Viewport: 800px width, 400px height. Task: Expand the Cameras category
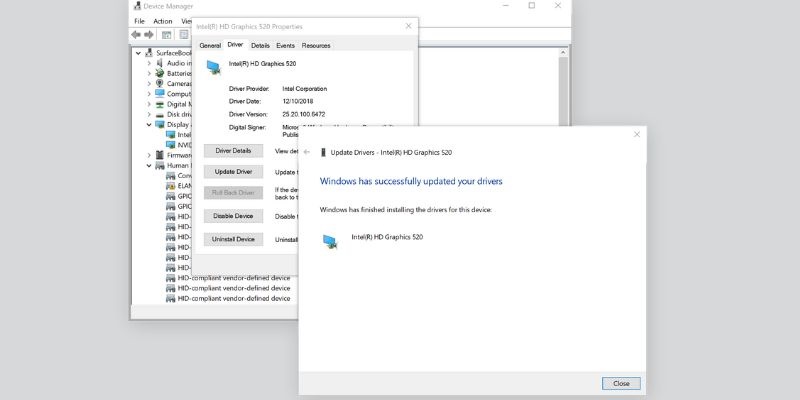tap(149, 84)
